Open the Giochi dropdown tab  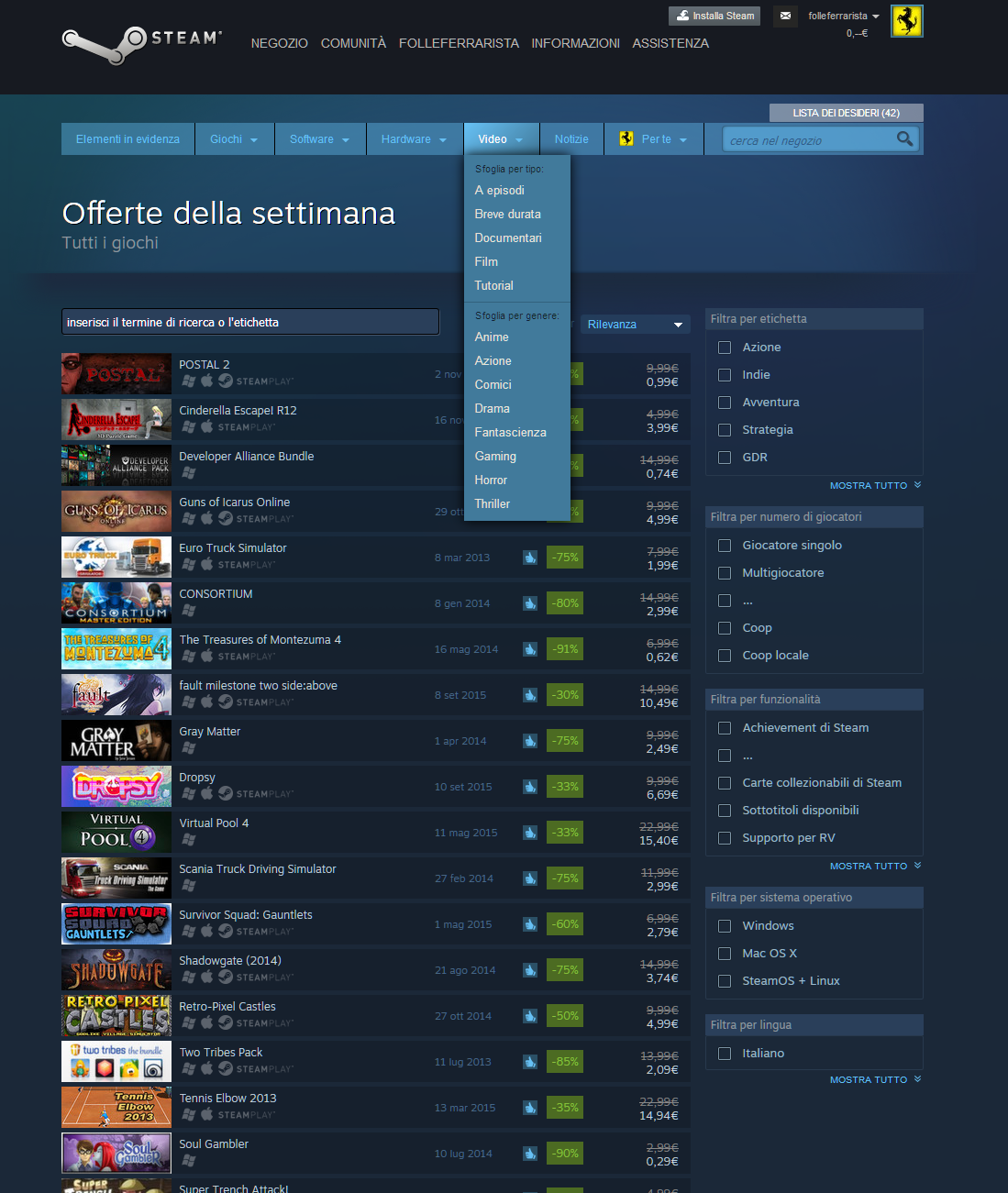234,139
